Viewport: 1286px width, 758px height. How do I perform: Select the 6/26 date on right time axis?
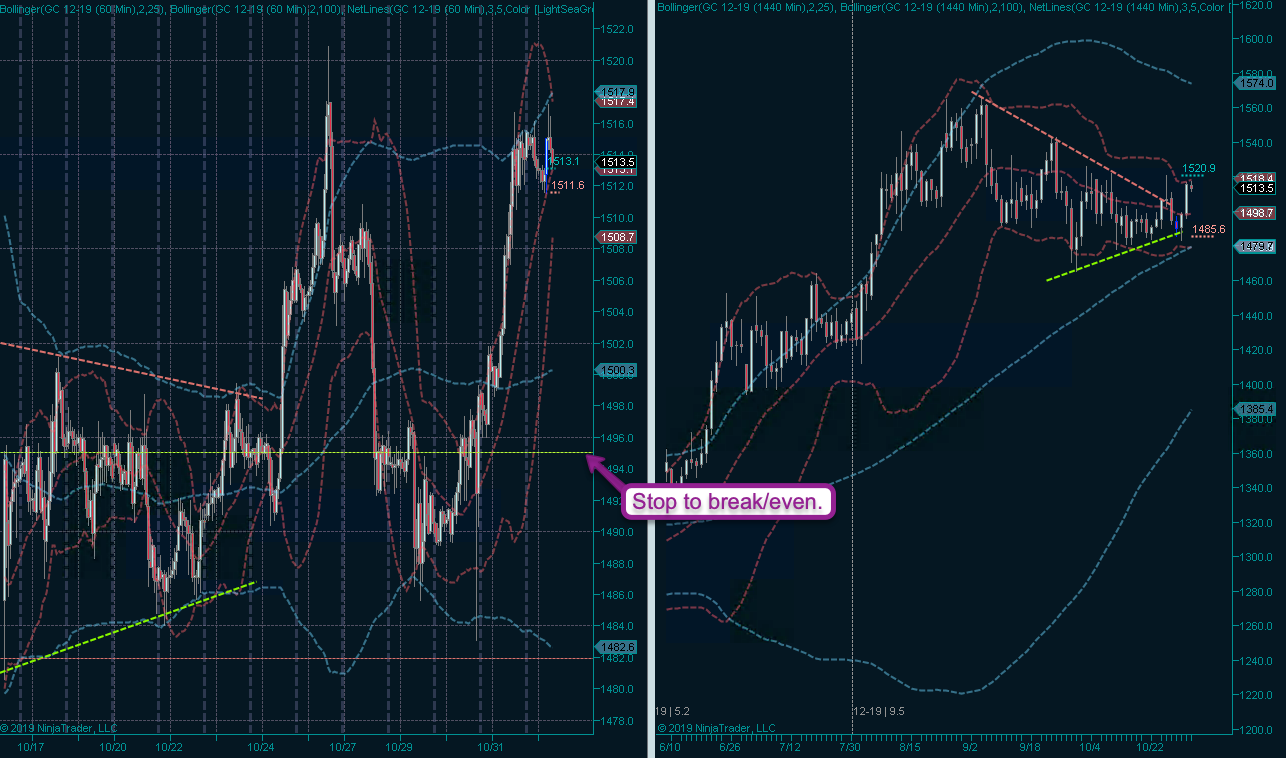tap(731, 747)
